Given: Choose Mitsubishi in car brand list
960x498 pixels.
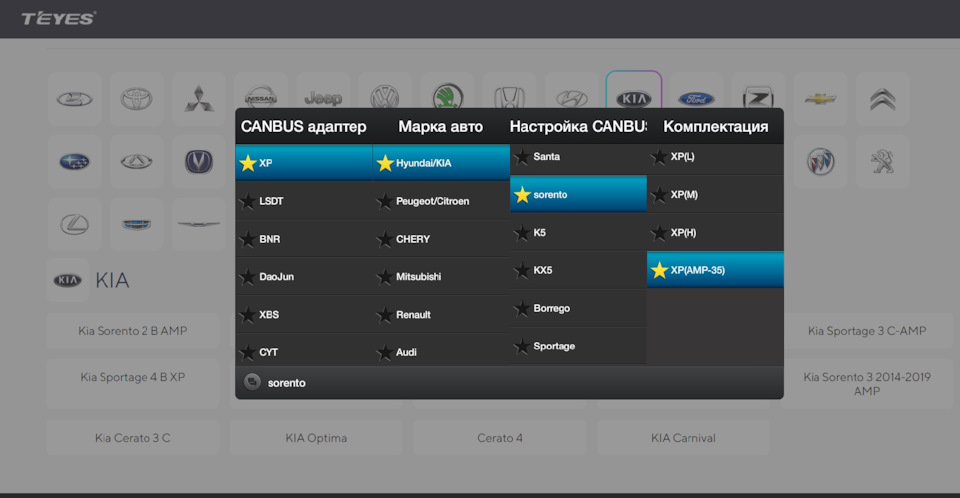Looking at the screenshot, I should pyautogui.click(x=441, y=277).
